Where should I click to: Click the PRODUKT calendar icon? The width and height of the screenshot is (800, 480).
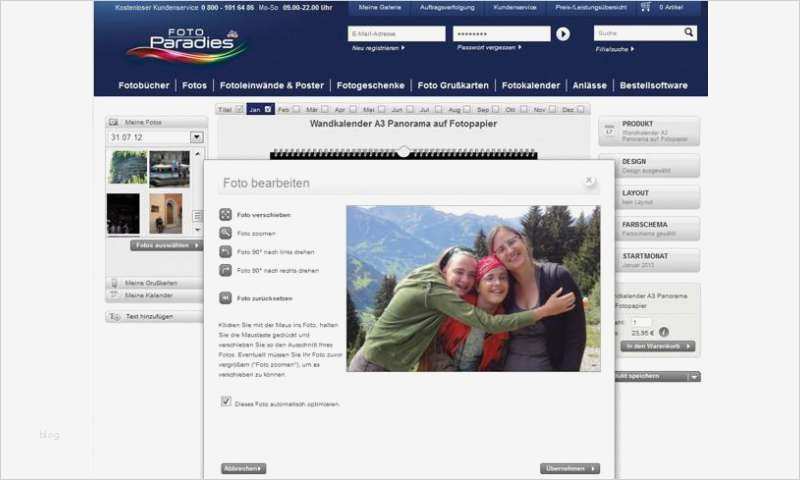609,130
